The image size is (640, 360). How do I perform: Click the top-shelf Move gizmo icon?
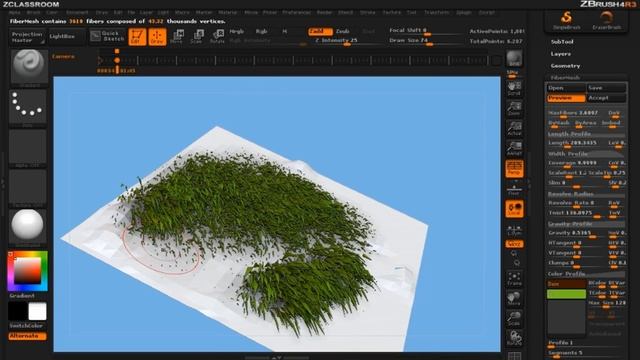177,36
